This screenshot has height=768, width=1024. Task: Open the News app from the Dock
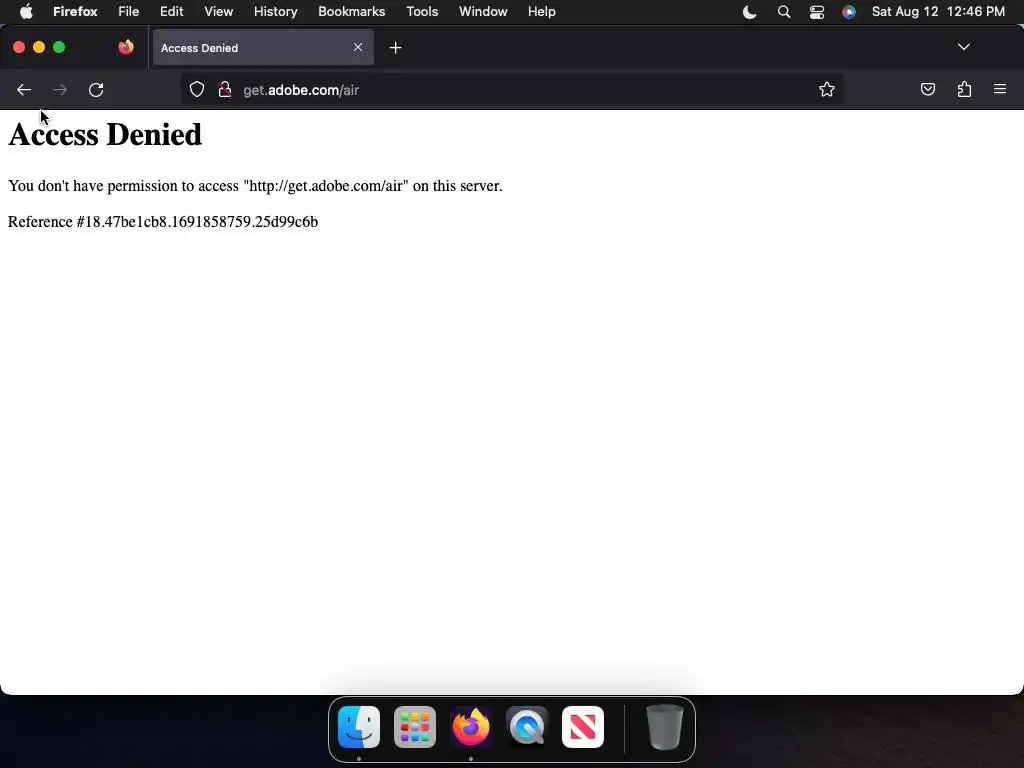(583, 727)
